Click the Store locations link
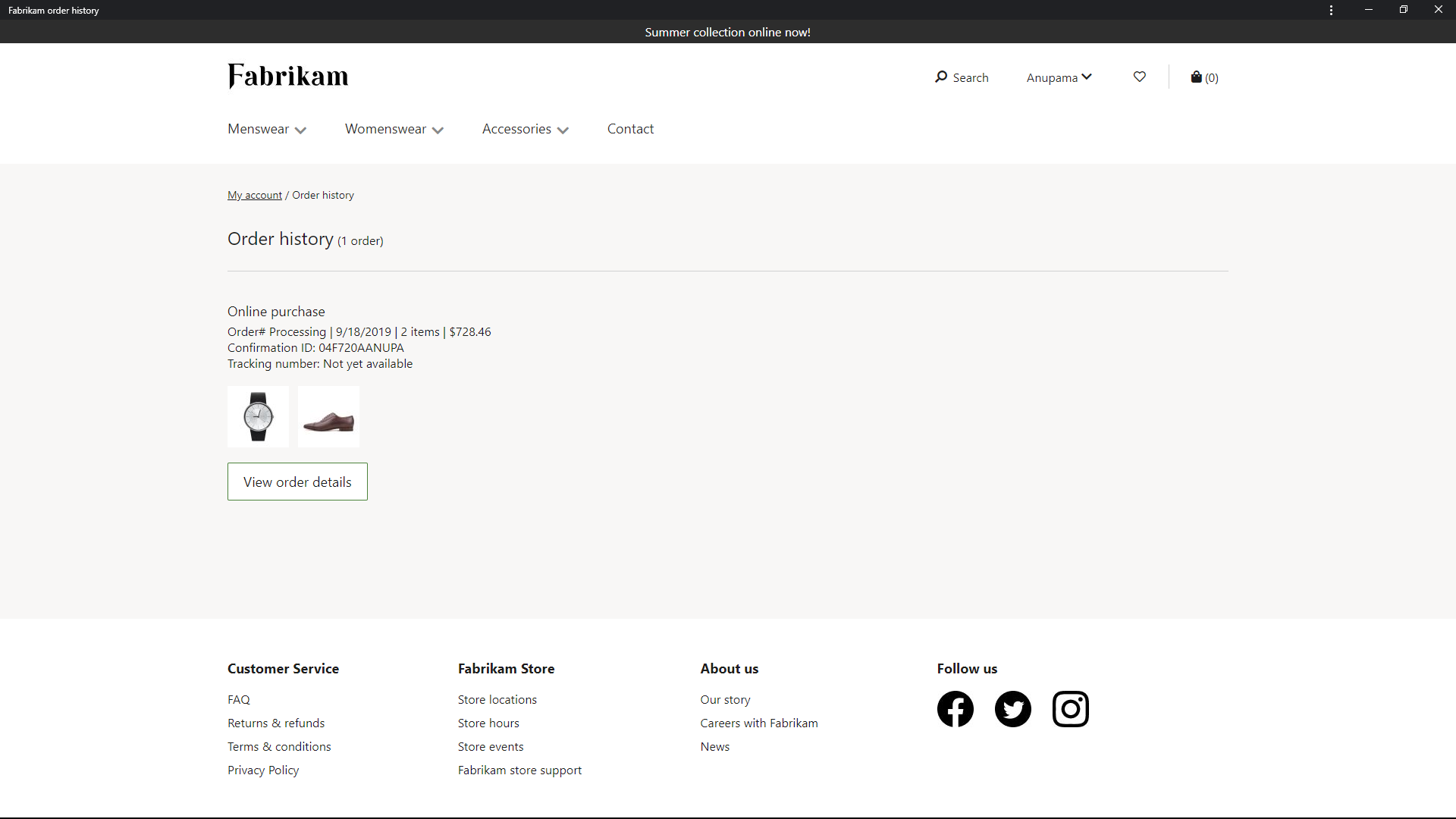This screenshot has height=819, width=1456. pos(496,698)
